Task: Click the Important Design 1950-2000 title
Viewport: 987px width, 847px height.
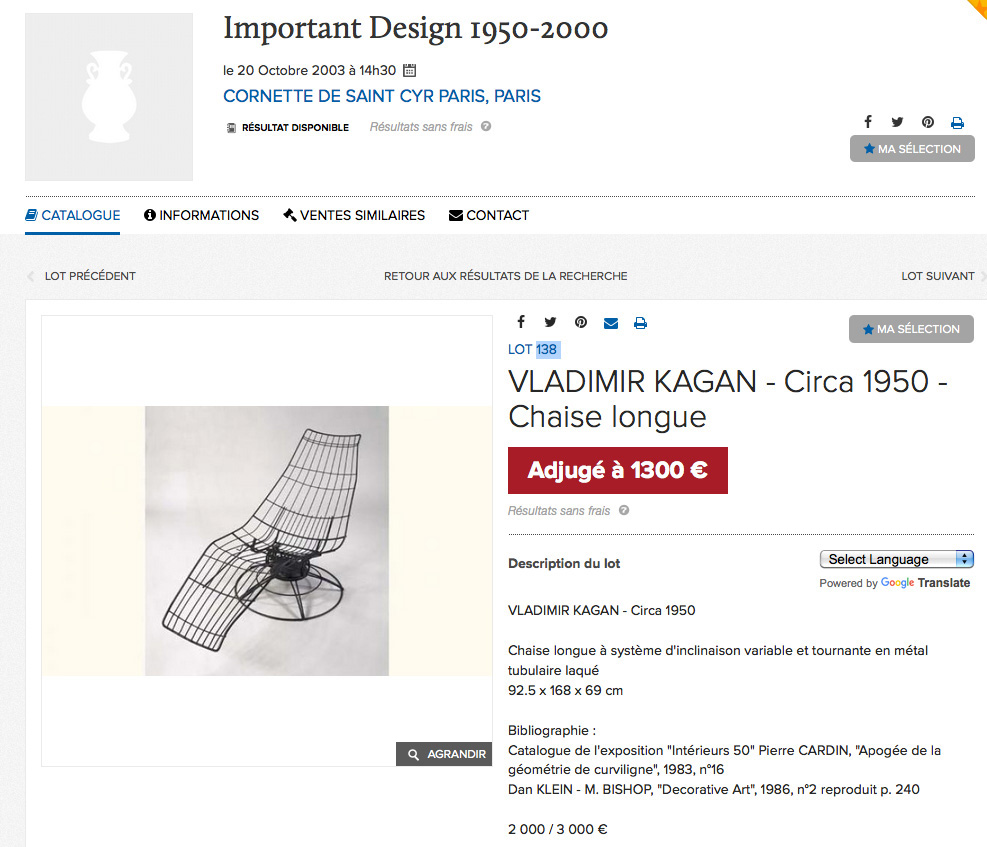Action: tap(415, 29)
